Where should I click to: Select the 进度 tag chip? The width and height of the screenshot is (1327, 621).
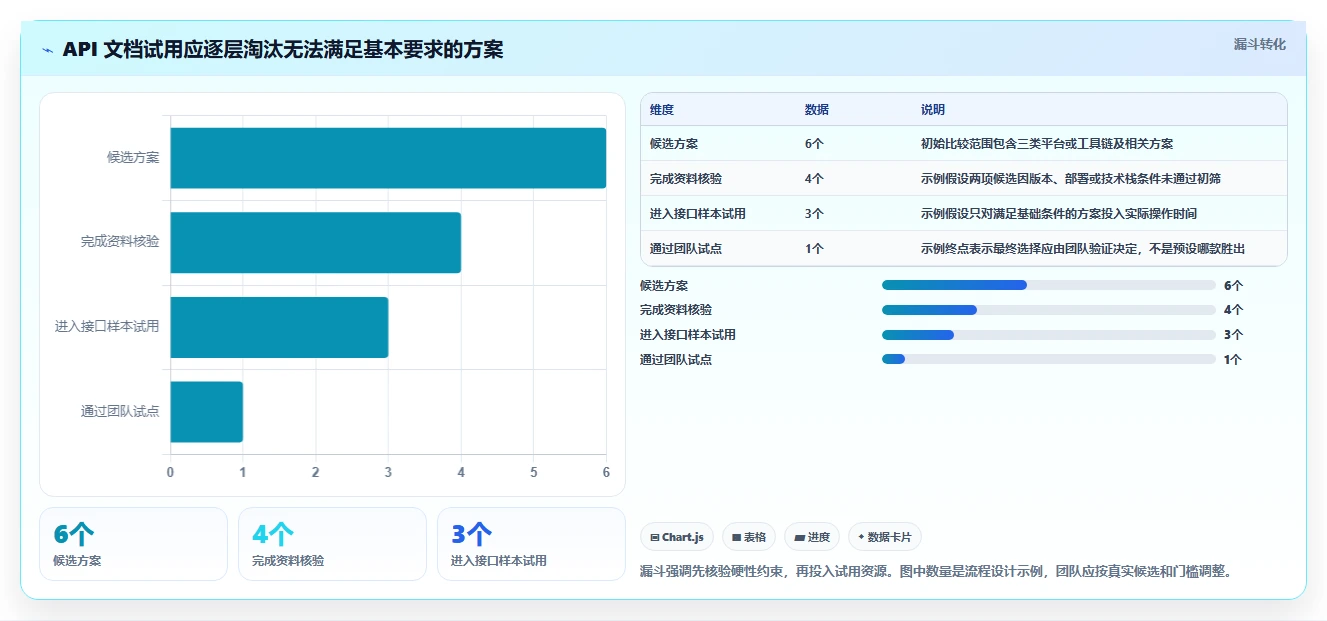[x=812, y=537]
